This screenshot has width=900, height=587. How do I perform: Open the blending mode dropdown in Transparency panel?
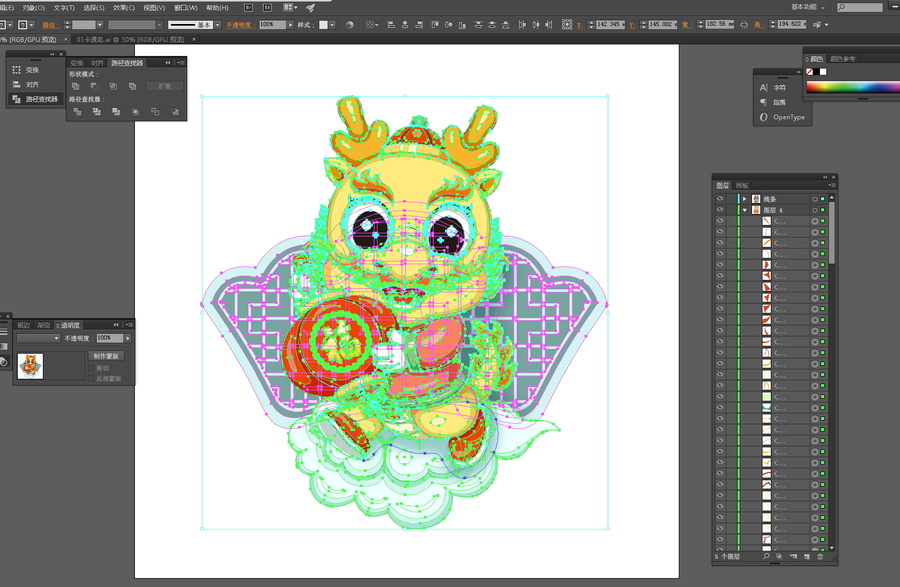(38, 339)
